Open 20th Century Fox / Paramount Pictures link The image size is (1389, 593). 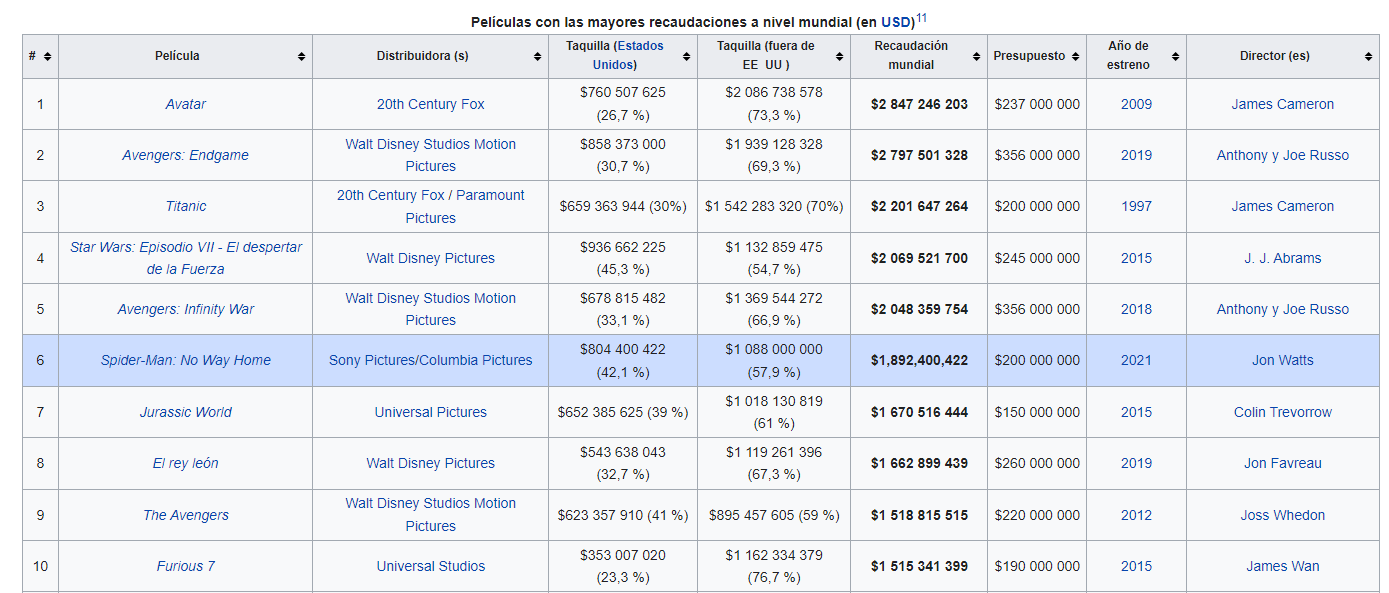[431, 206]
